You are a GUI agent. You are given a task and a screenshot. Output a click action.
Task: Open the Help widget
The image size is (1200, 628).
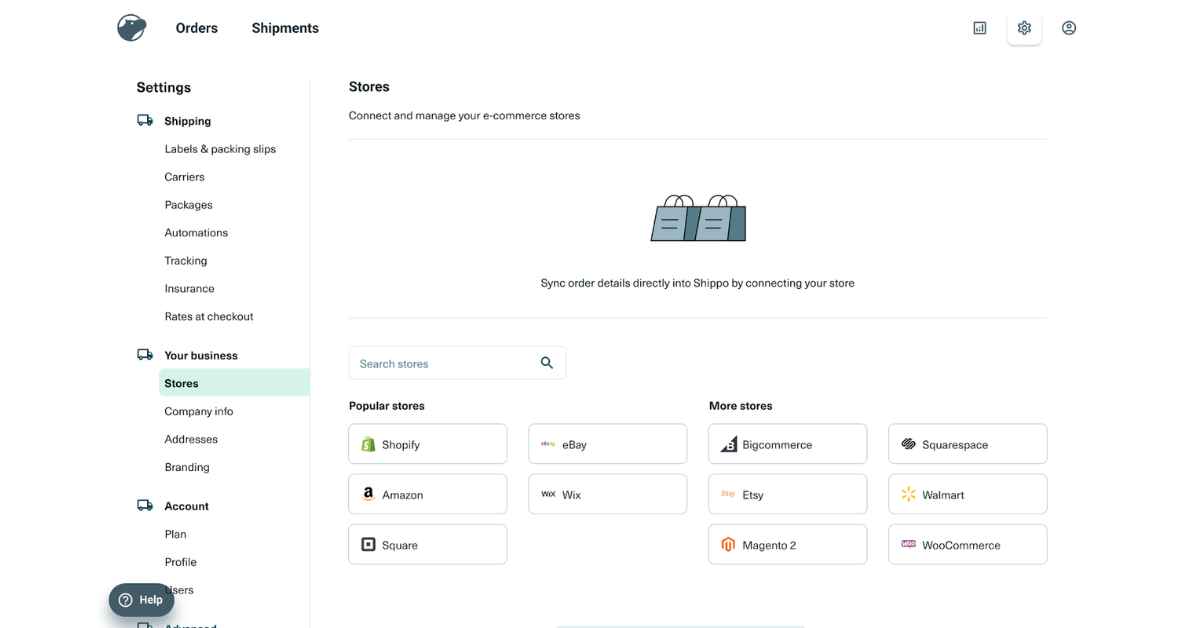pos(141,600)
